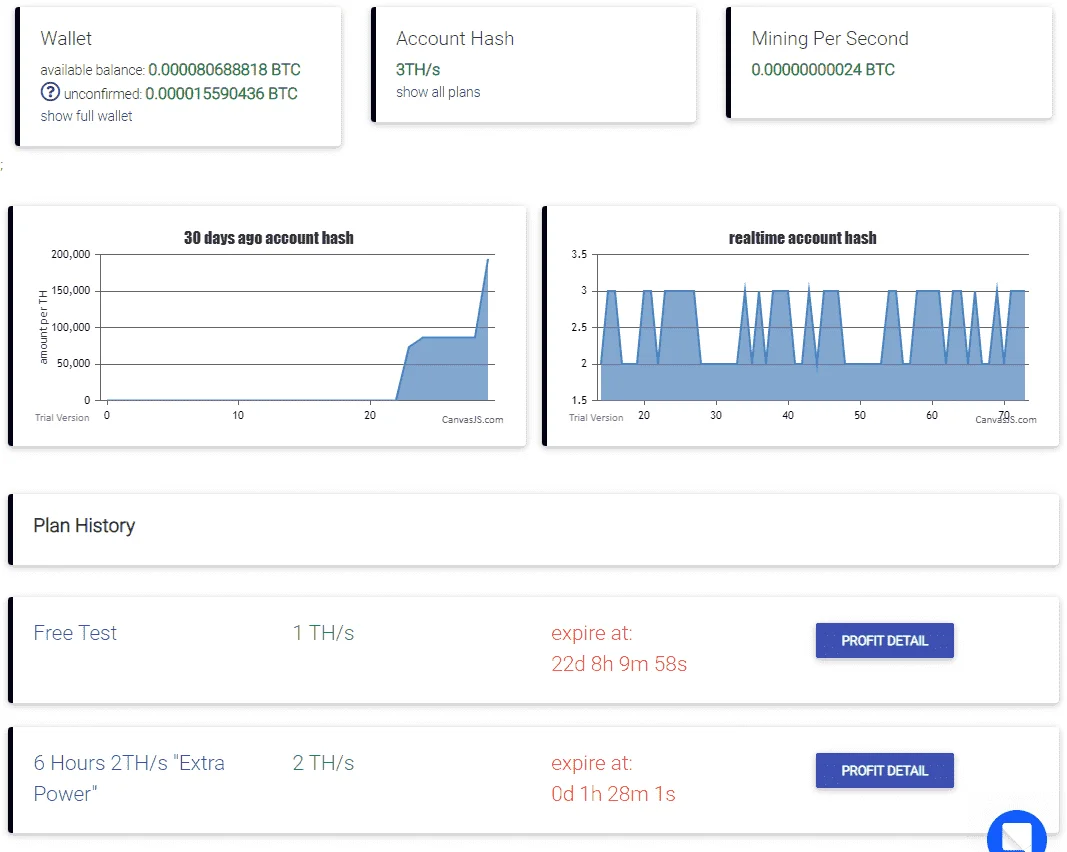The height and width of the screenshot is (852, 1067).
Task: Open the chat widget bubble icon
Action: (x=1017, y=832)
